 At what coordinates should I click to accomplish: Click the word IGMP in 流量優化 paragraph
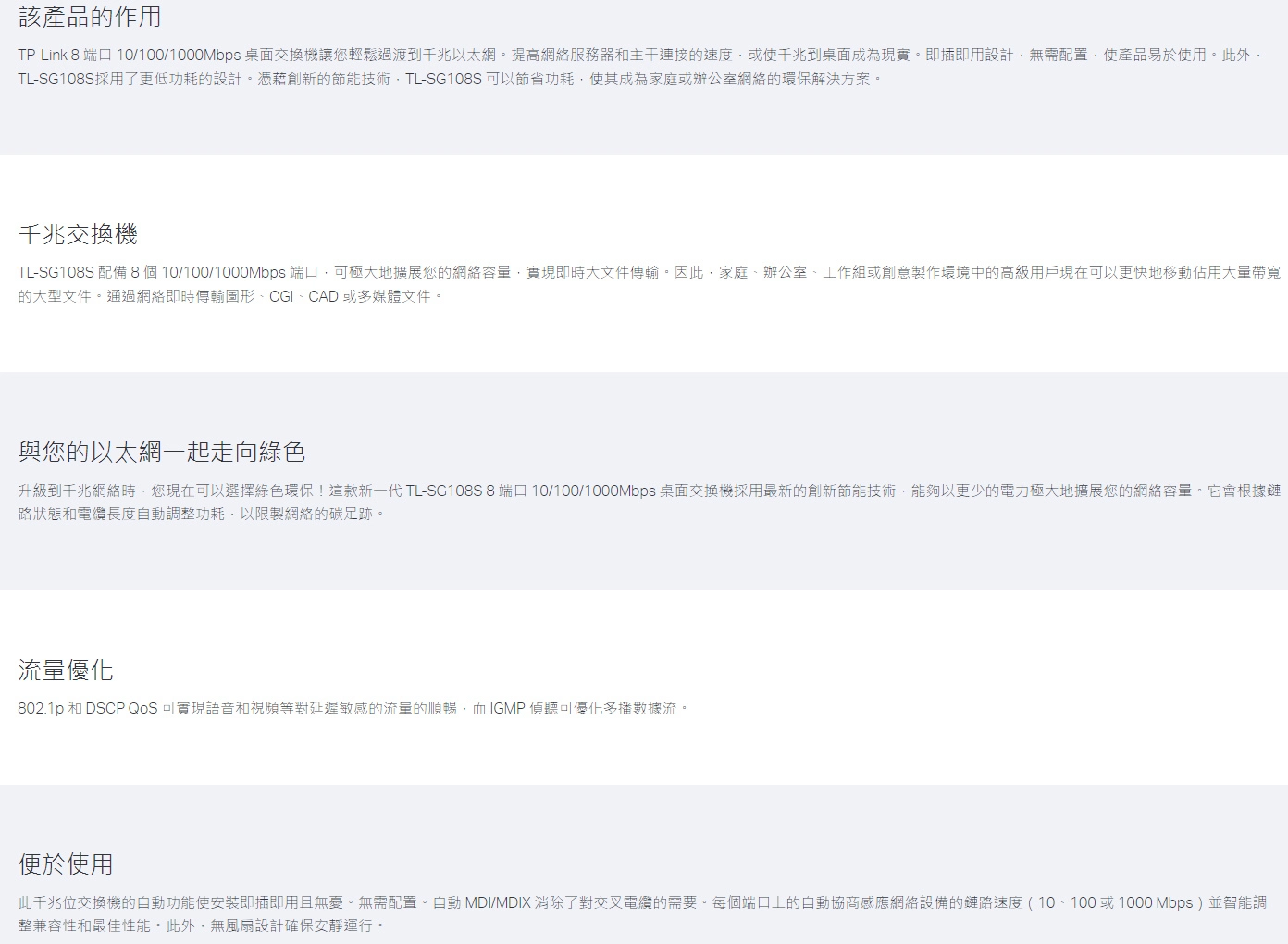pyautogui.click(x=507, y=709)
